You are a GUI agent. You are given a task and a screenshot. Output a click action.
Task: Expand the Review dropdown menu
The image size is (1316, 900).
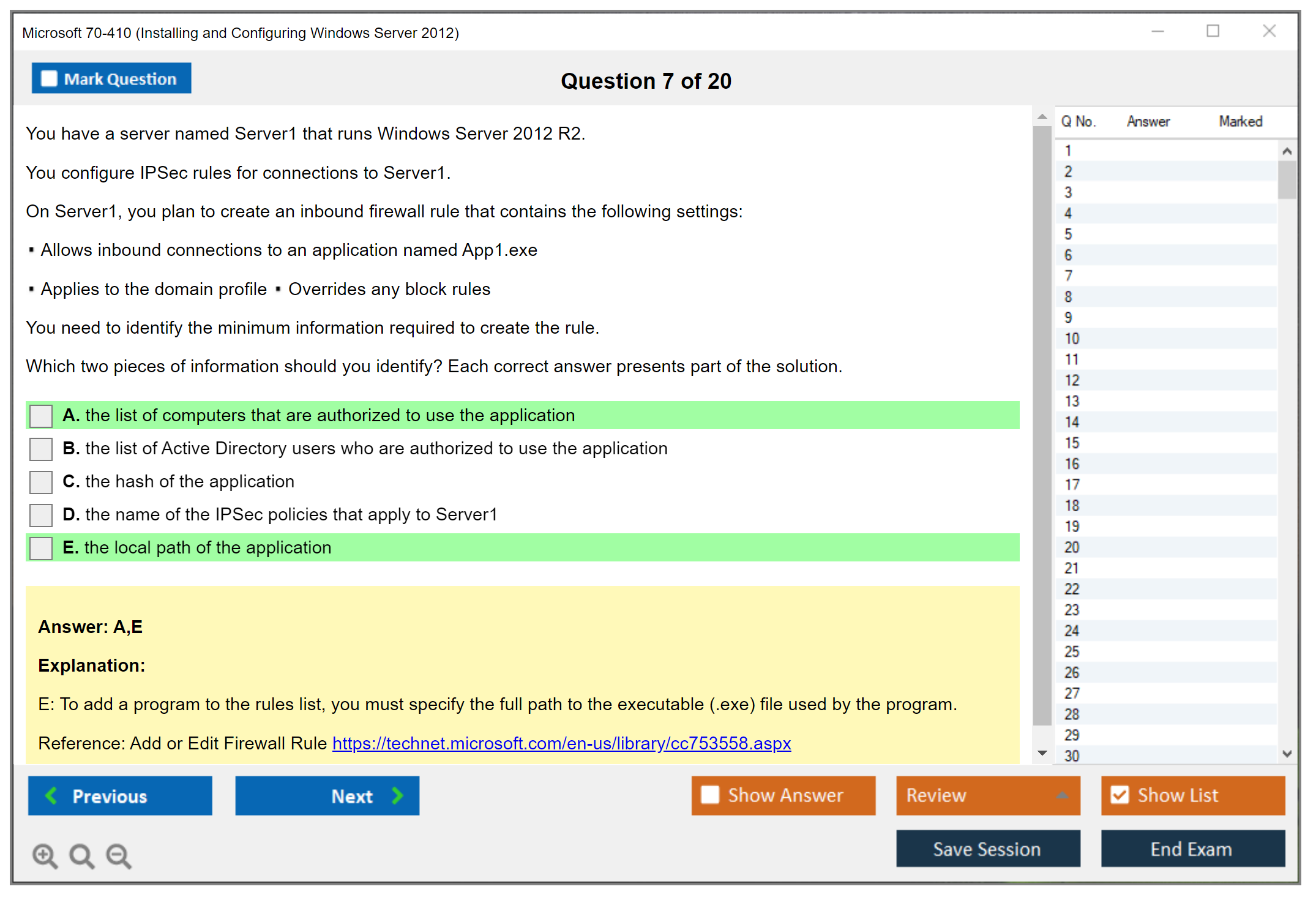point(1062,795)
